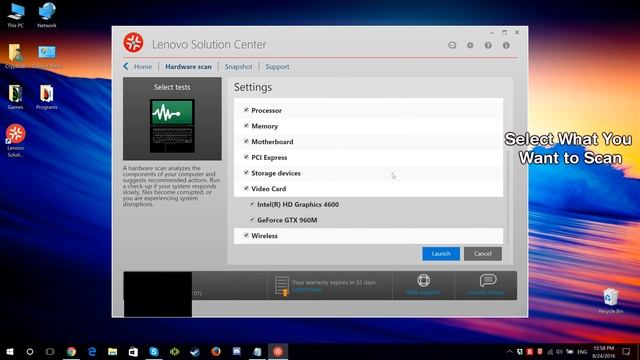
Task: Open Steam from taskbar
Action: click(x=195, y=351)
